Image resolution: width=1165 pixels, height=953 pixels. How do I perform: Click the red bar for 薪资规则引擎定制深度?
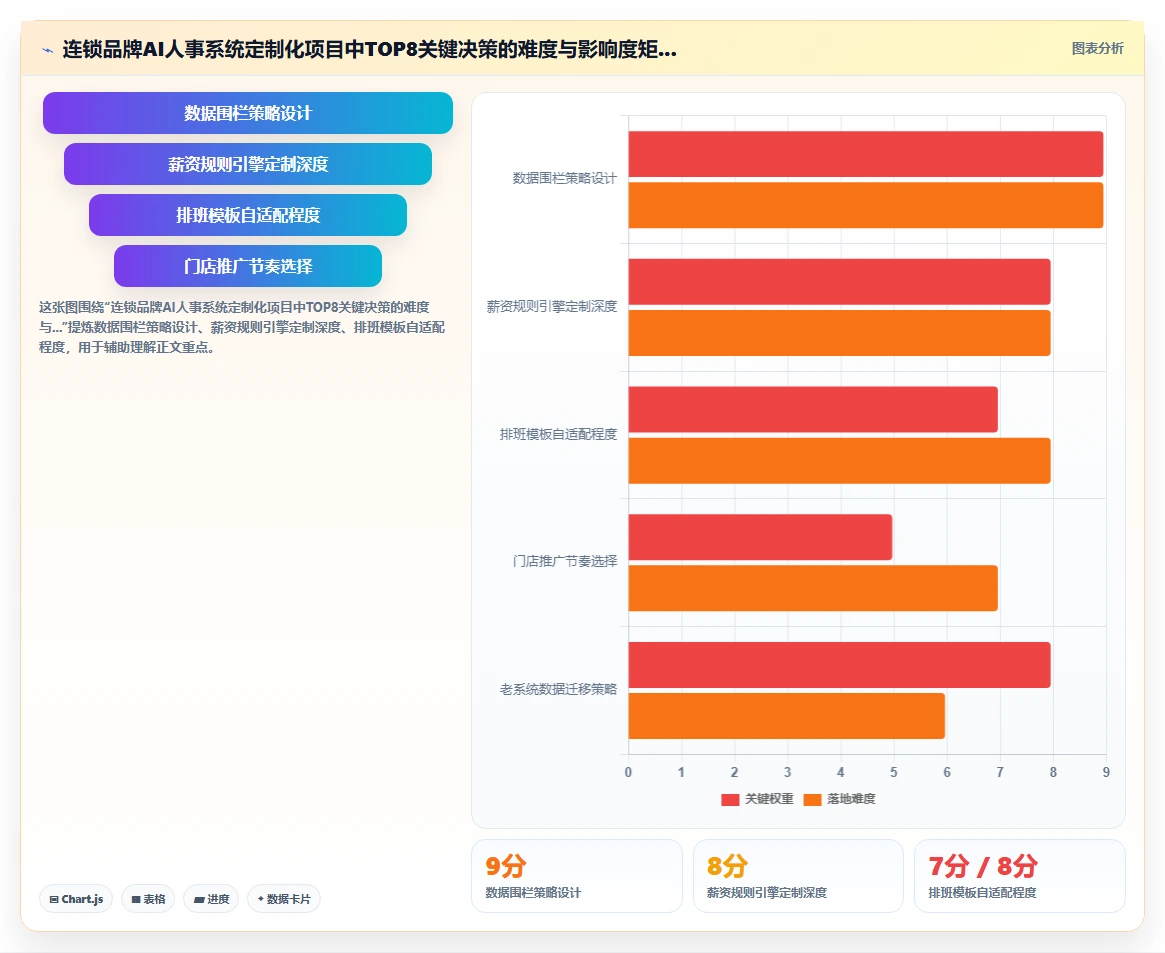coord(840,282)
